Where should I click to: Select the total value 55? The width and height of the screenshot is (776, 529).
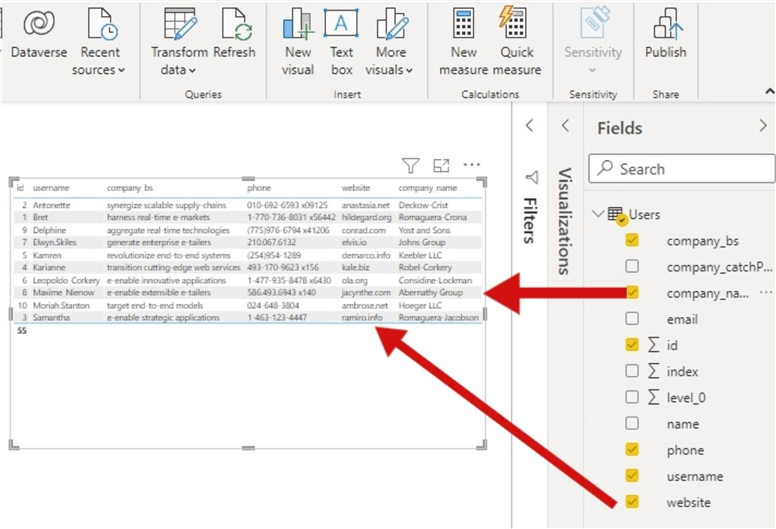22,331
